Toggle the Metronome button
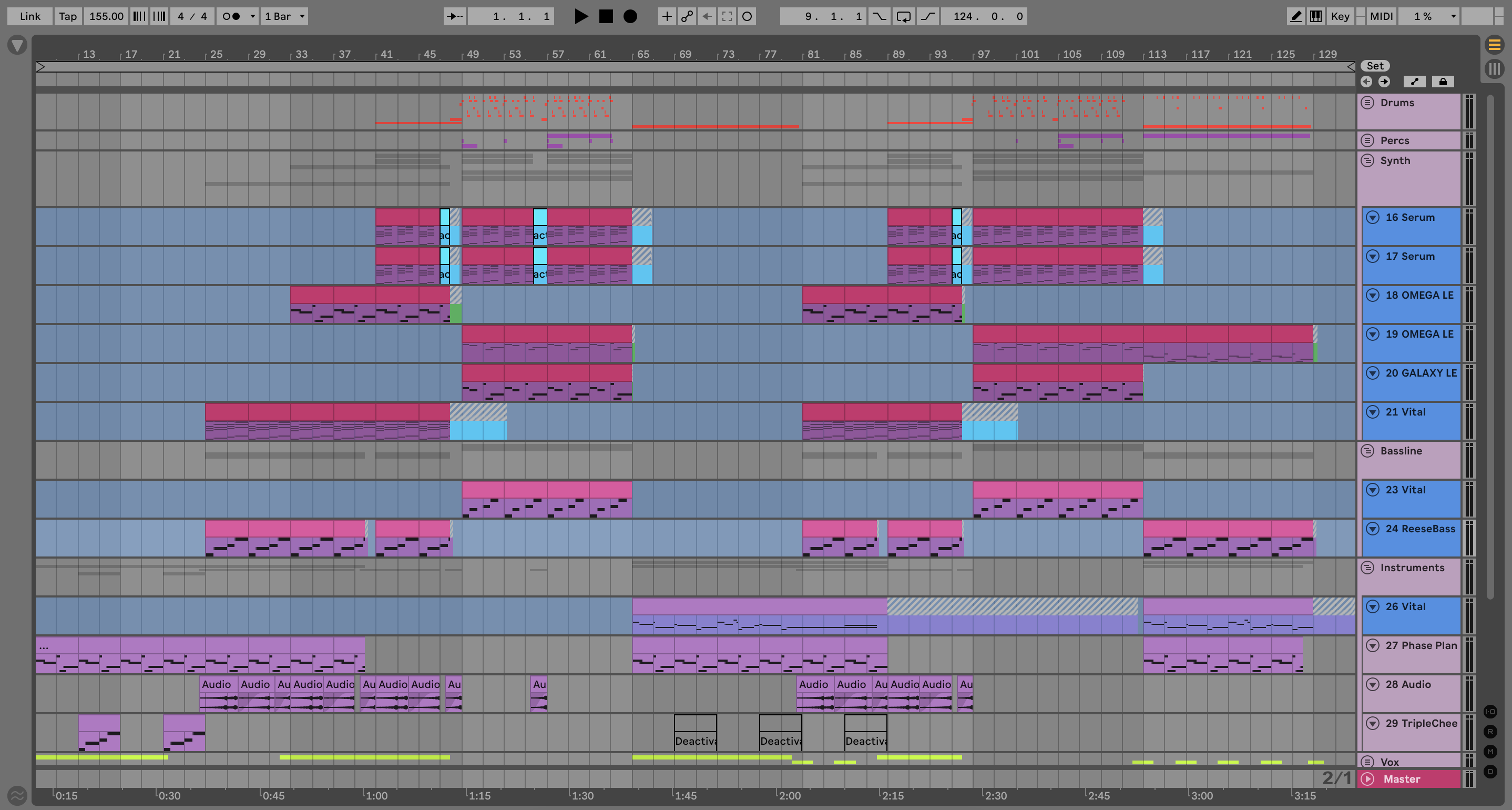 coord(232,16)
